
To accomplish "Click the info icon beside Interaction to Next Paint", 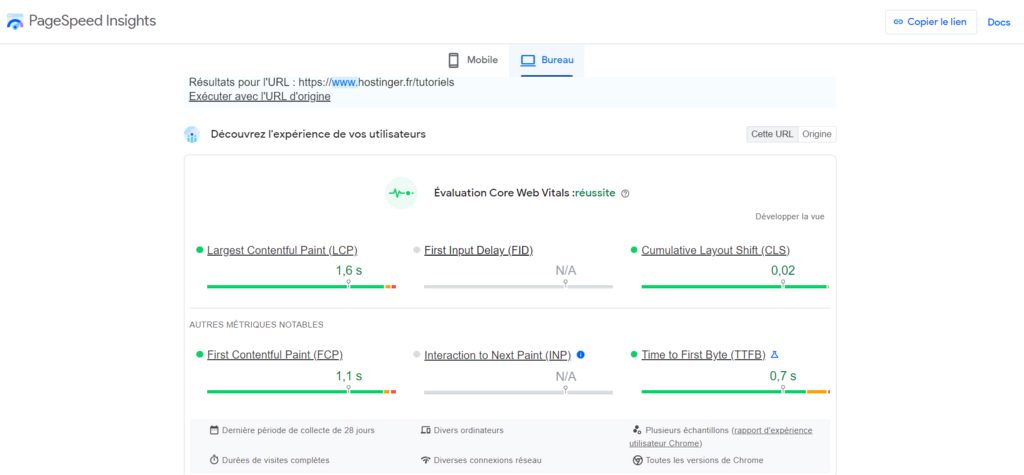I will point(581,355).
